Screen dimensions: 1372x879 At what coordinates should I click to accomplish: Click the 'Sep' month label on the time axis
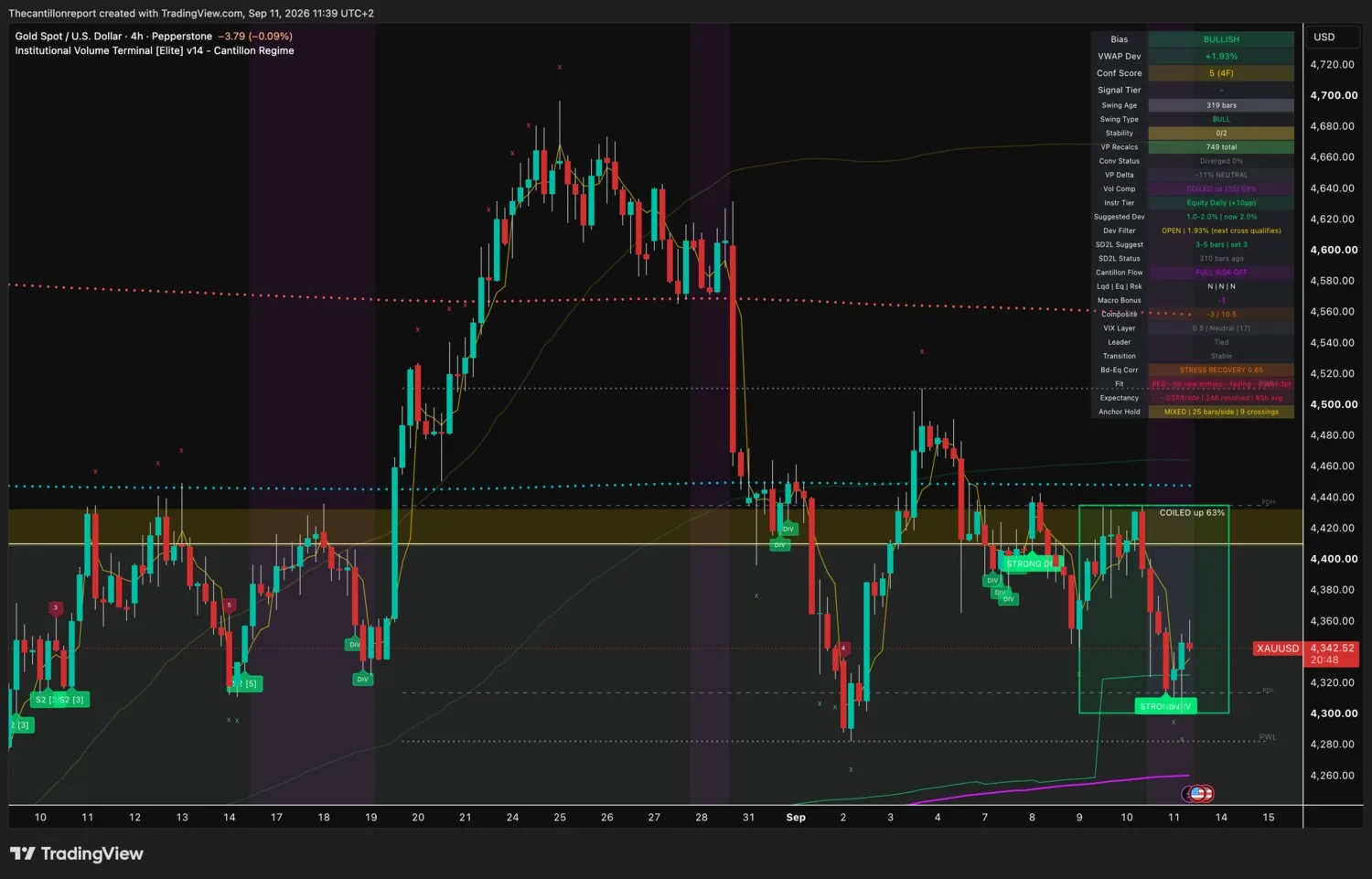(x=796, y=818)
